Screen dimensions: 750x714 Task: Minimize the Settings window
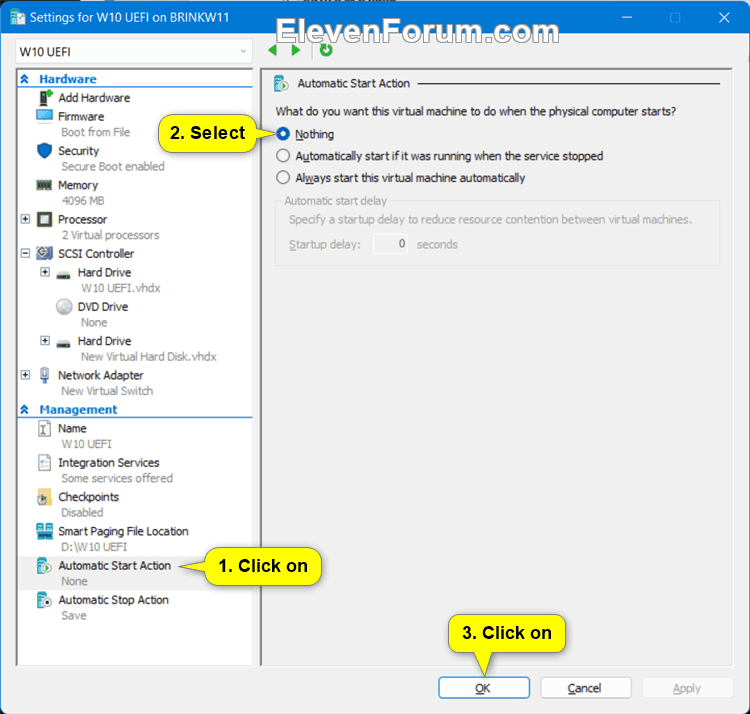point(627,18)
